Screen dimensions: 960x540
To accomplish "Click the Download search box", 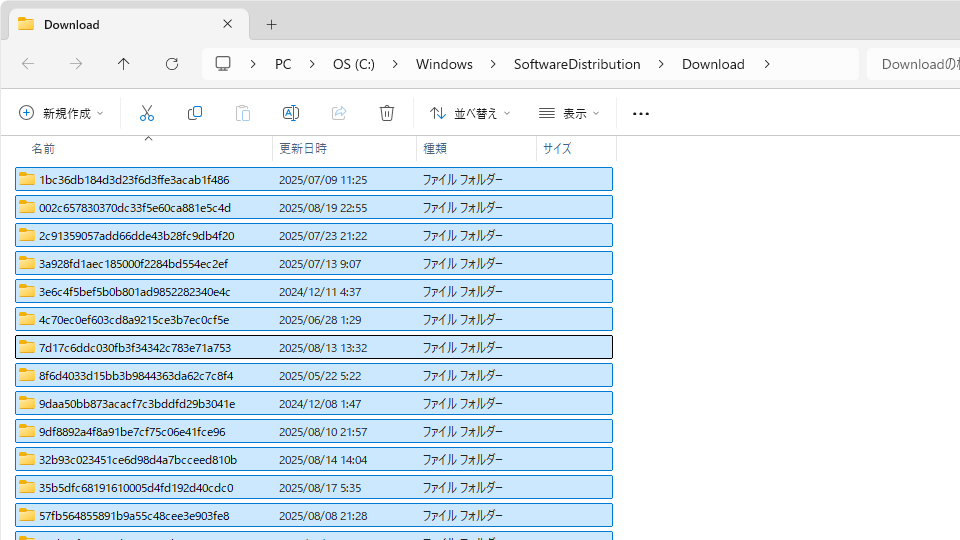I will tap(913, 64).
